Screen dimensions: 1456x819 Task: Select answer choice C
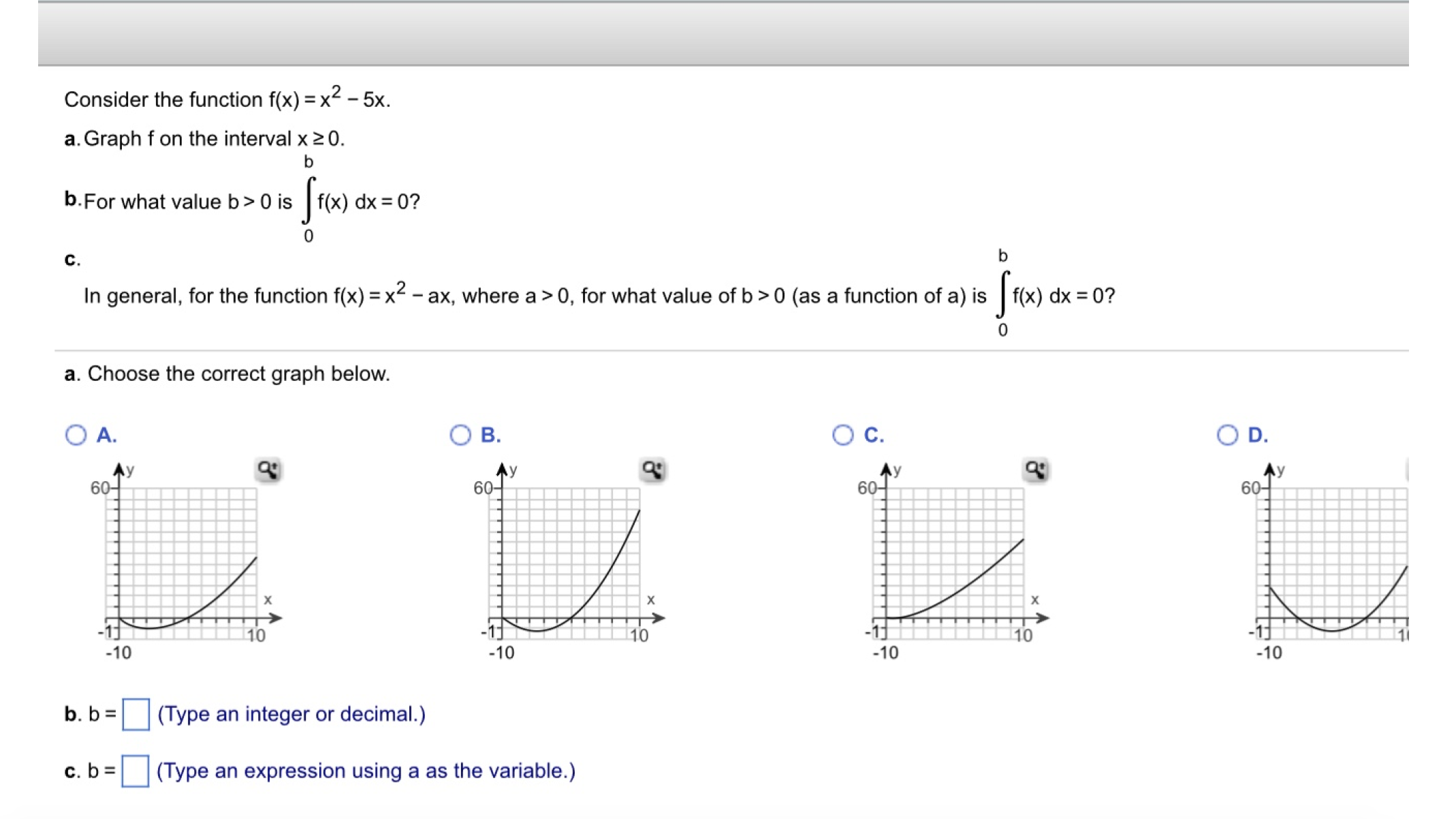pyautogui.click(x=842, y=434)
